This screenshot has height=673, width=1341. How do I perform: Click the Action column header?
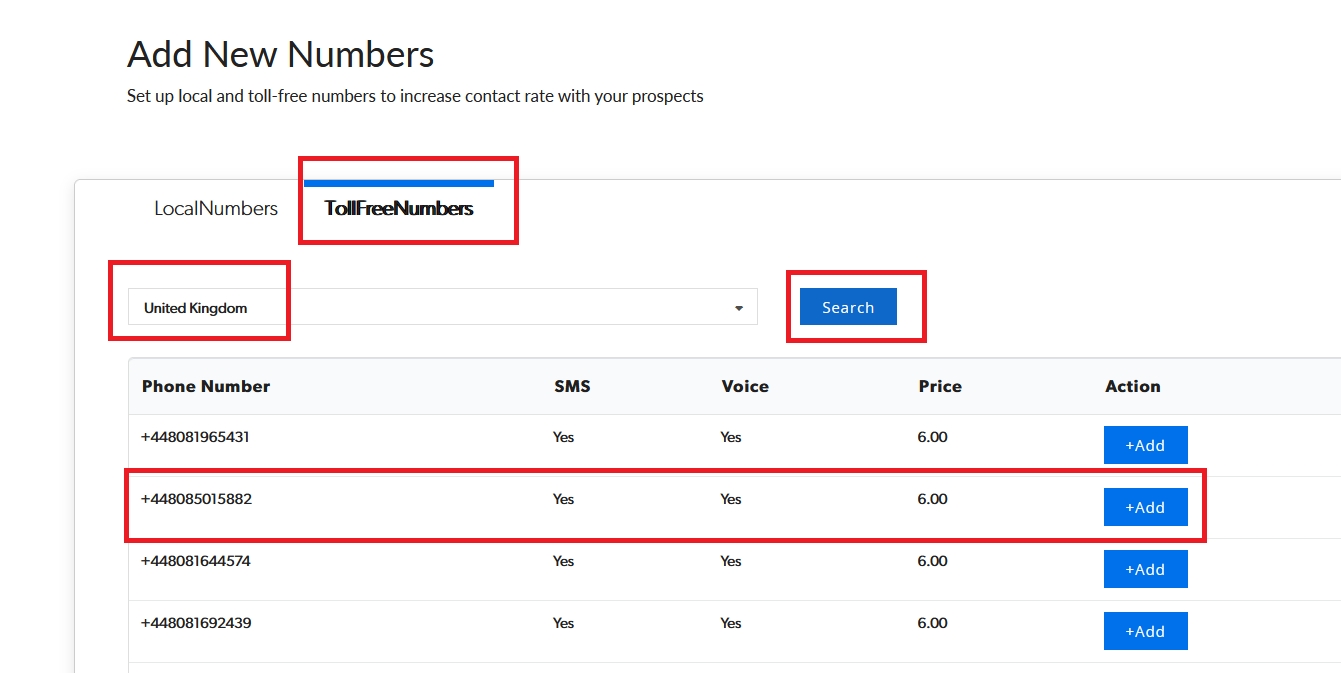pyautogui.click(x=1132, y=387)
